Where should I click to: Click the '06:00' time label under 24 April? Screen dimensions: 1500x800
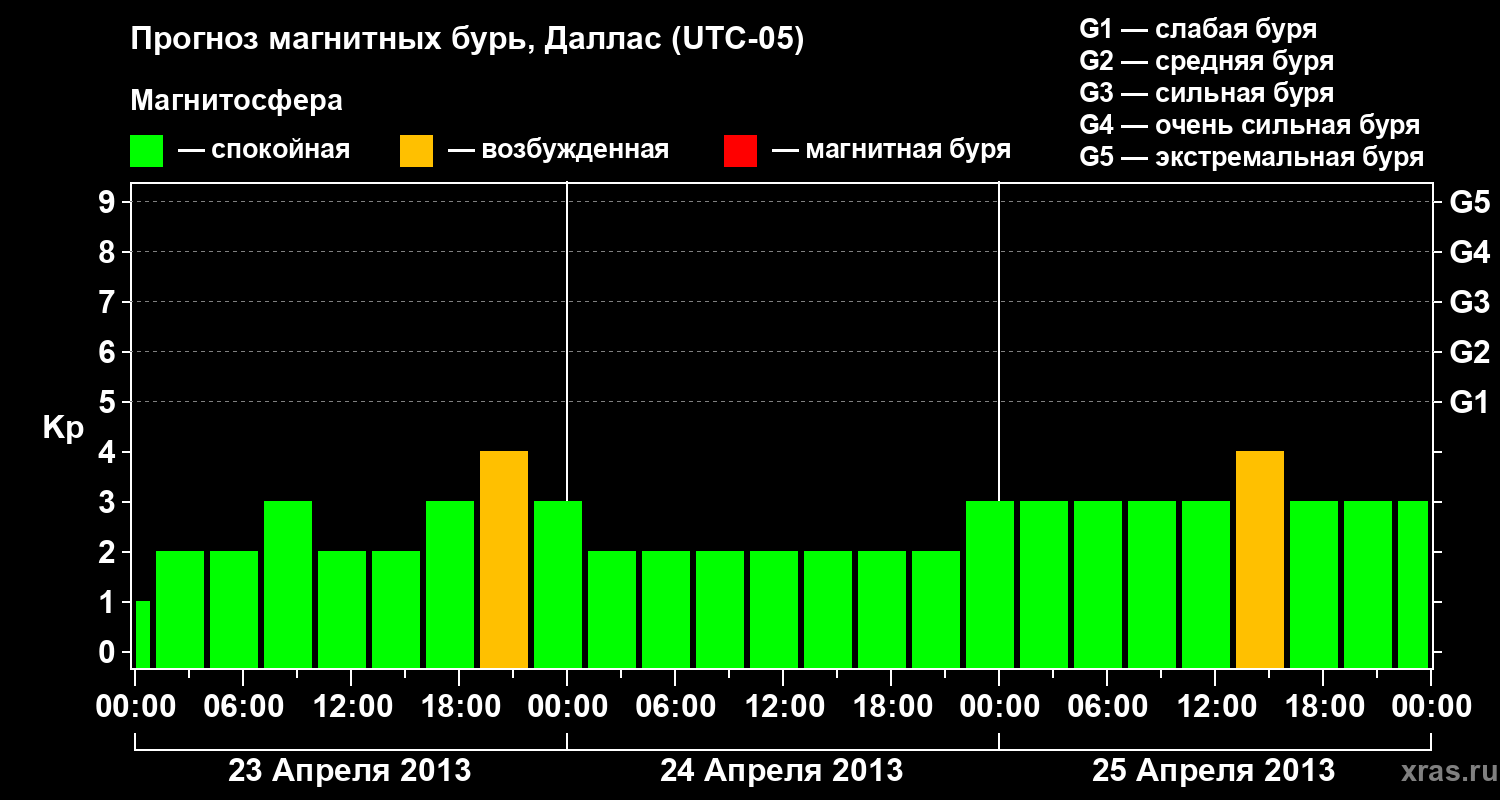click(675, 706)
